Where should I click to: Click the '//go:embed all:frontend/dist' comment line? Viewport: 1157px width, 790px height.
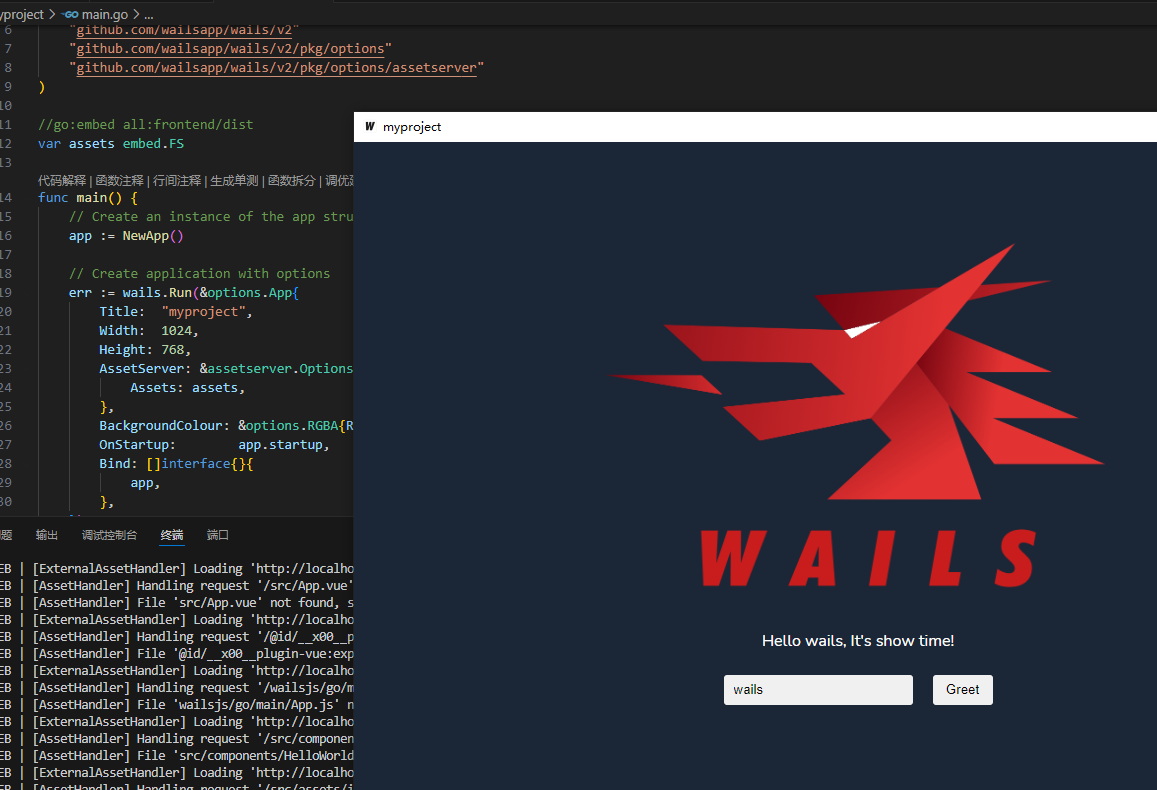coord(145,125)
